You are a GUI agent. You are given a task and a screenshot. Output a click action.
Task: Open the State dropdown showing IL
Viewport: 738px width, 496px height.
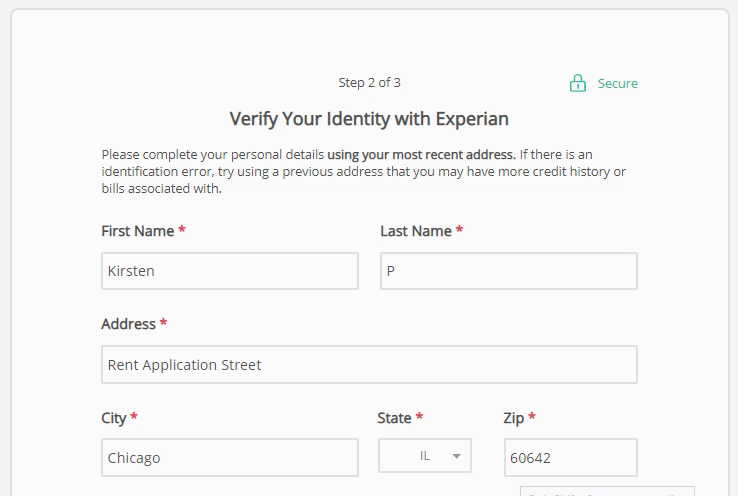pyautogui.click(x=425, y=456)
